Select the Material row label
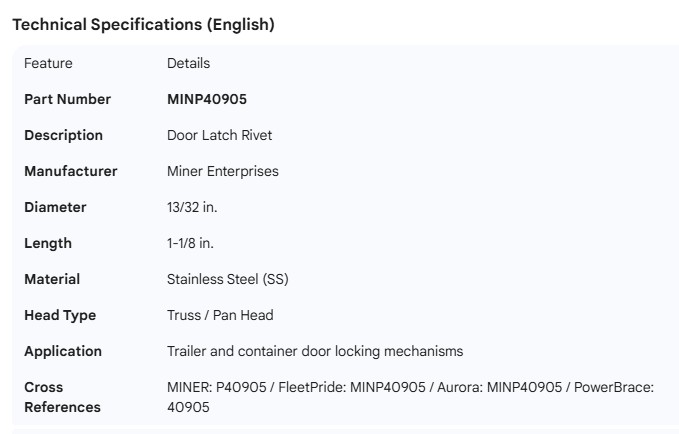 52,279
